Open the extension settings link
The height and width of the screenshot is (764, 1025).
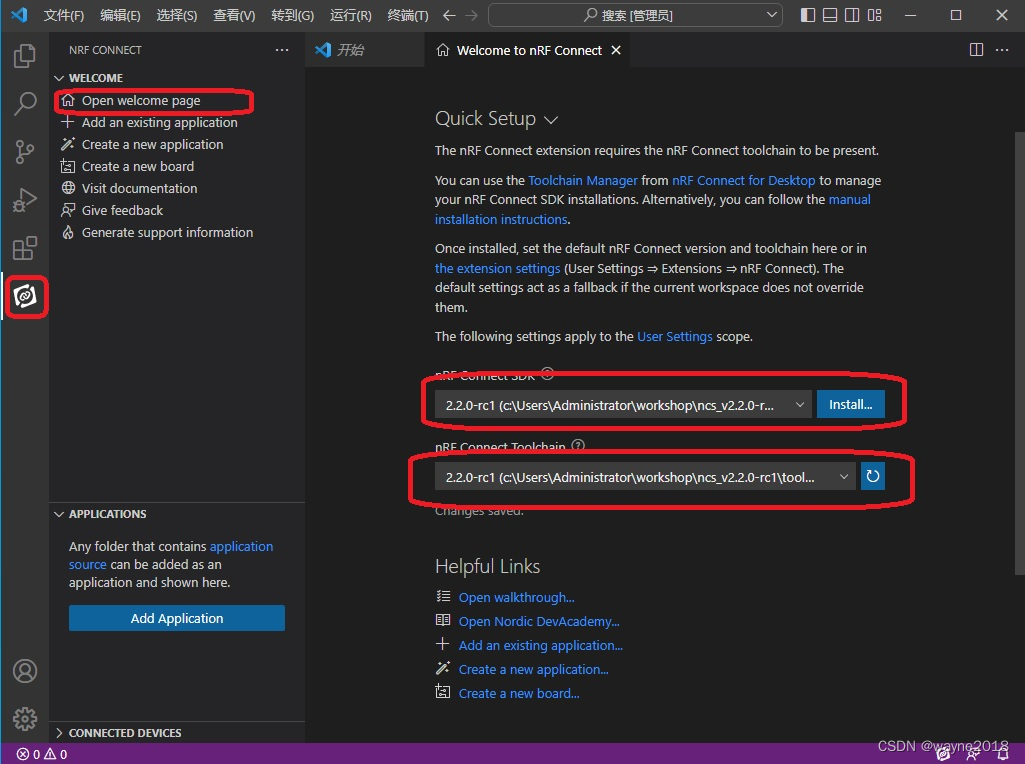497,269
